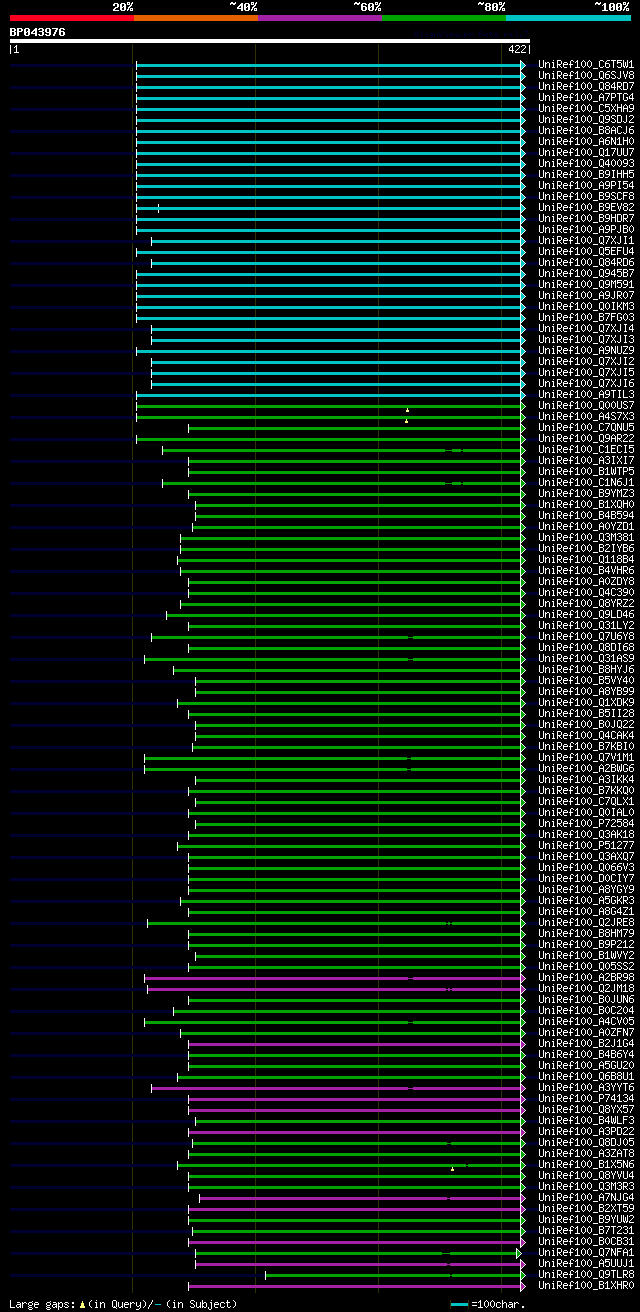Choose the UniRef100_B2J1G4 label
640x1312 pixels.
point(586,1043)
